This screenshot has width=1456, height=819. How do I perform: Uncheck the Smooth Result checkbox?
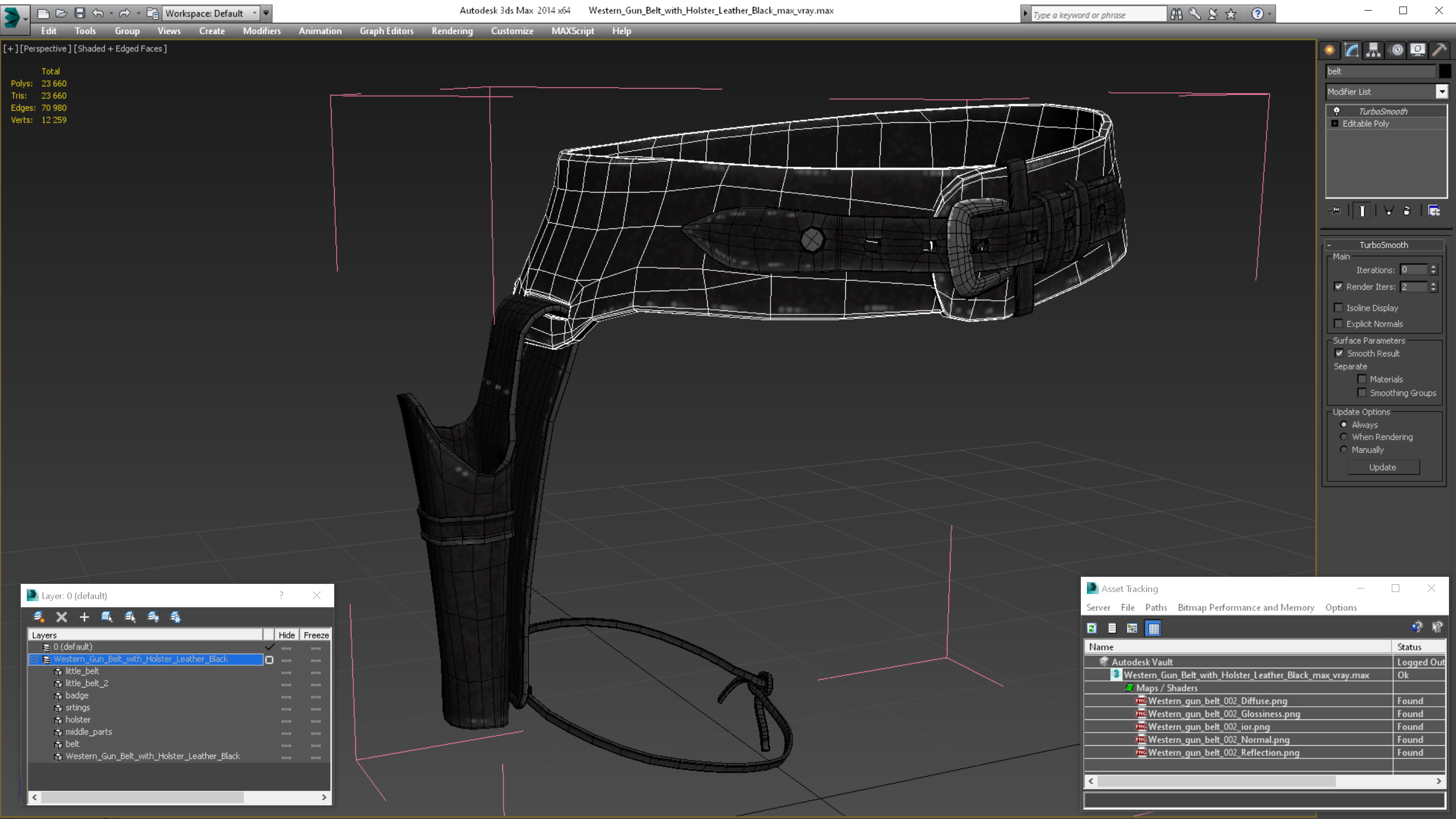[1339, 353]
